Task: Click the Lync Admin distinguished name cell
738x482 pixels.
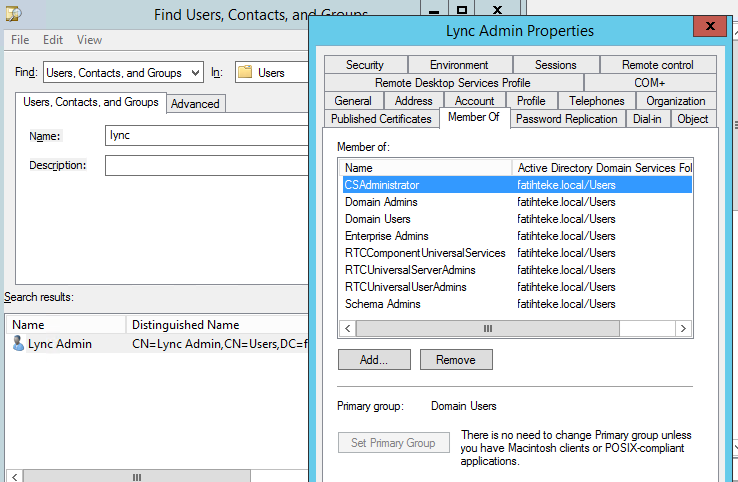Action: click(x=220, y=344)
